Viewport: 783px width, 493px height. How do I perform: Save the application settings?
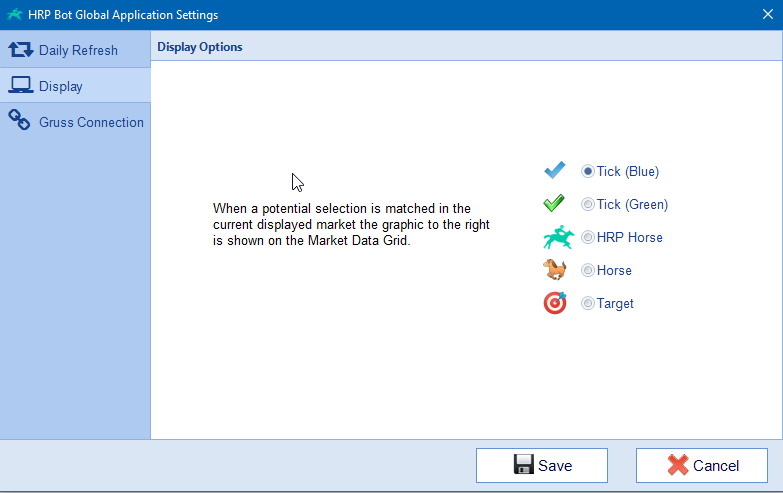point(542,465)
